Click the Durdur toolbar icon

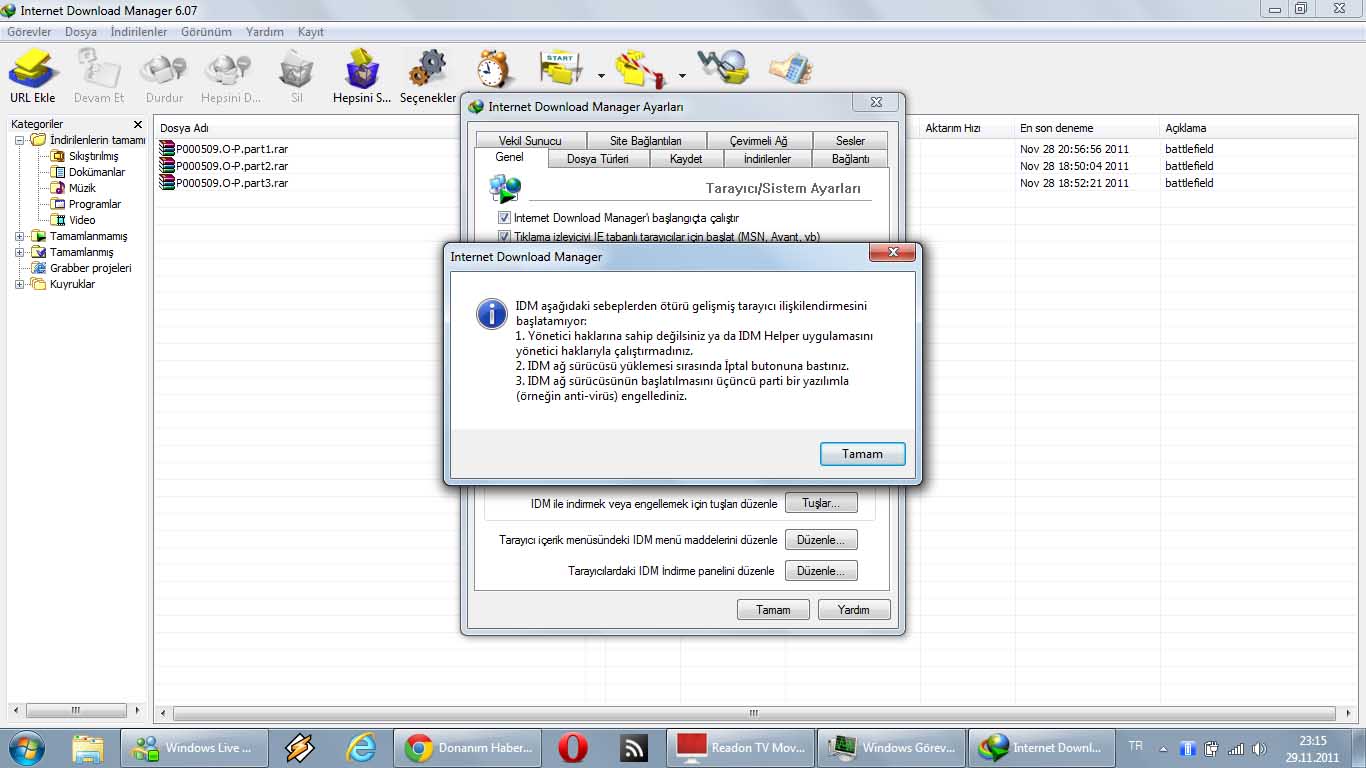click(164, 76)
